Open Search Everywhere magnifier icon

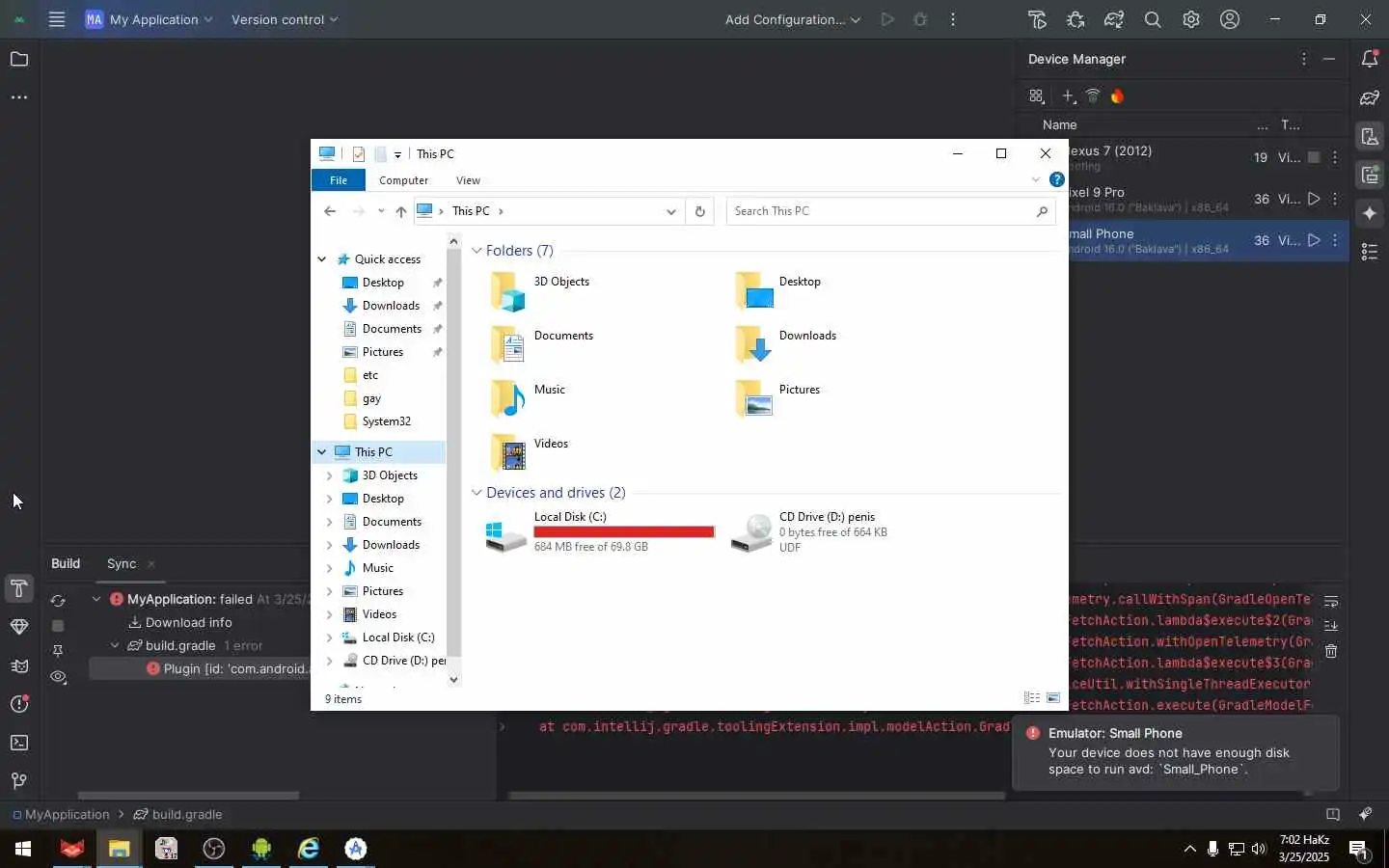pos(1153,19)
